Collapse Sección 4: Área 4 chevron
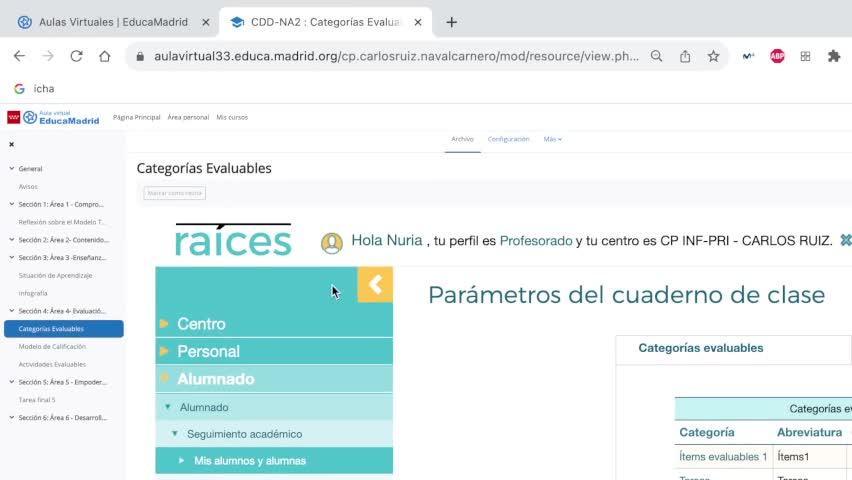The width and height of the screenshot is (852, 480). pyautogui.click(x=11, y=311)
